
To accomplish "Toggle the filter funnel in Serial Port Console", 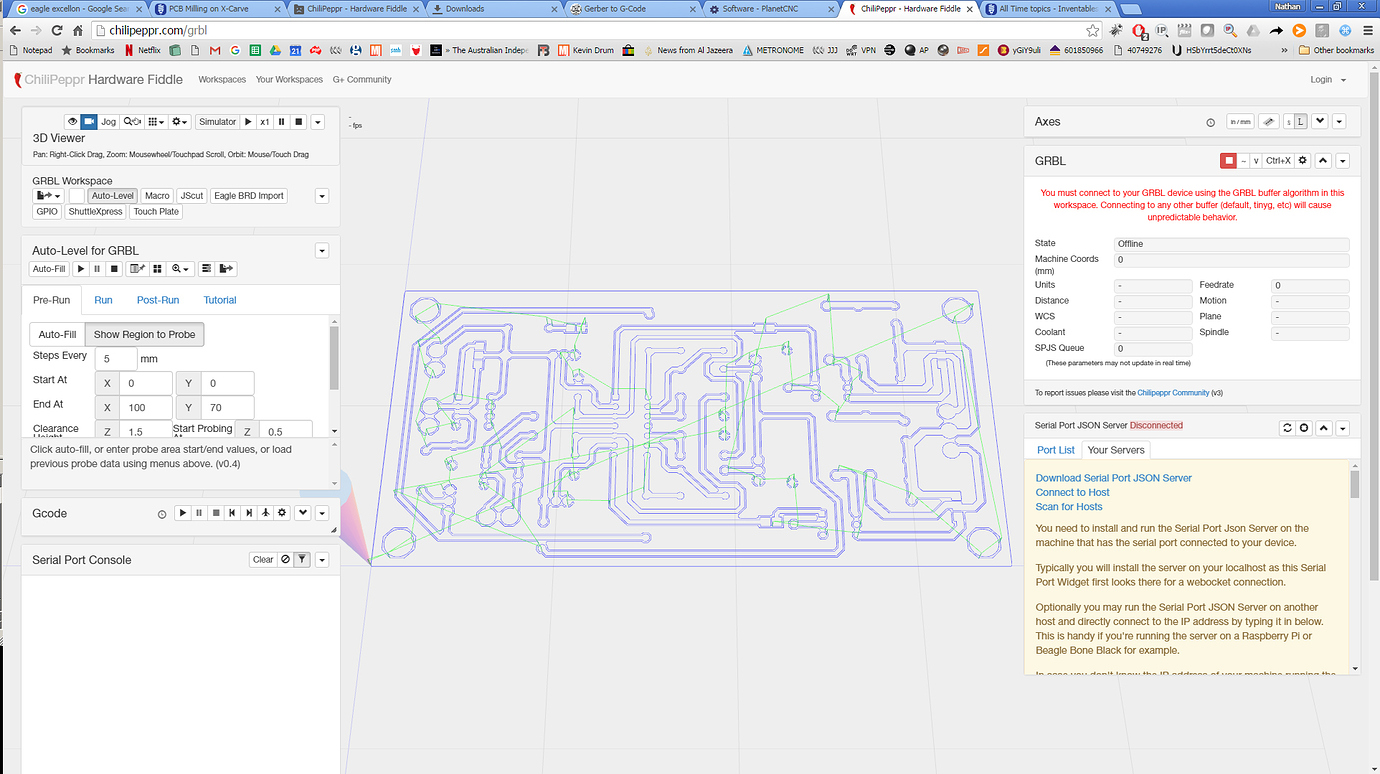I will tap(302, 560).
